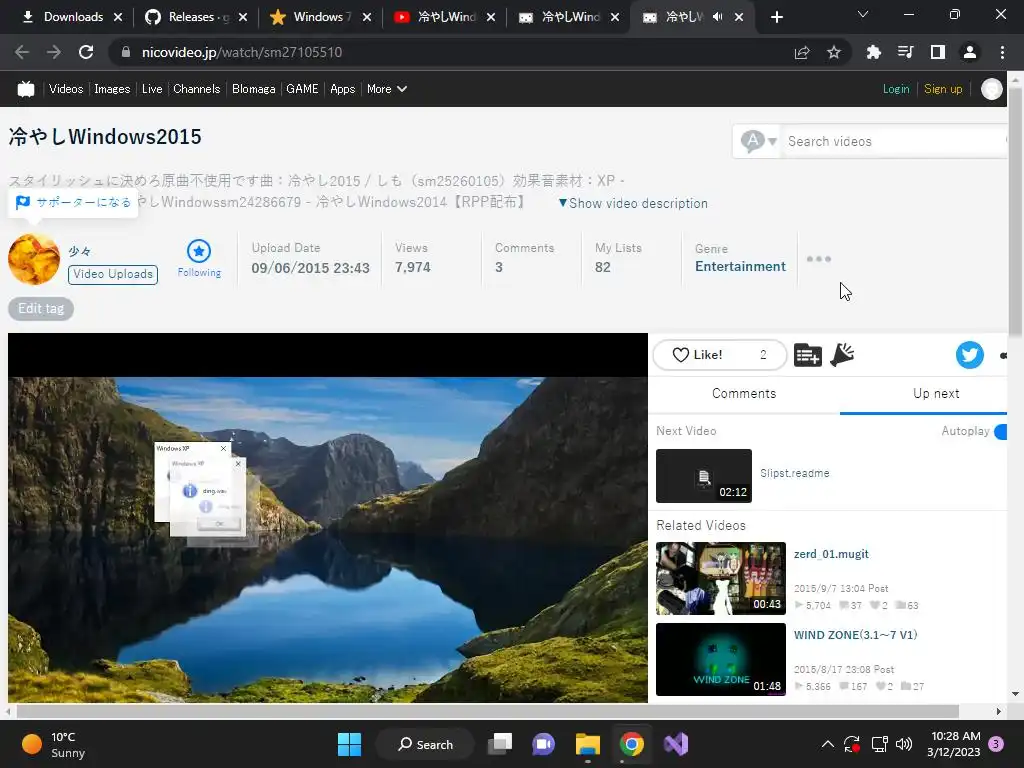The height and width of the screenshot is (768, 1024).
Task: Open the Chrome extensions puzzle icon
Action: 873,52
